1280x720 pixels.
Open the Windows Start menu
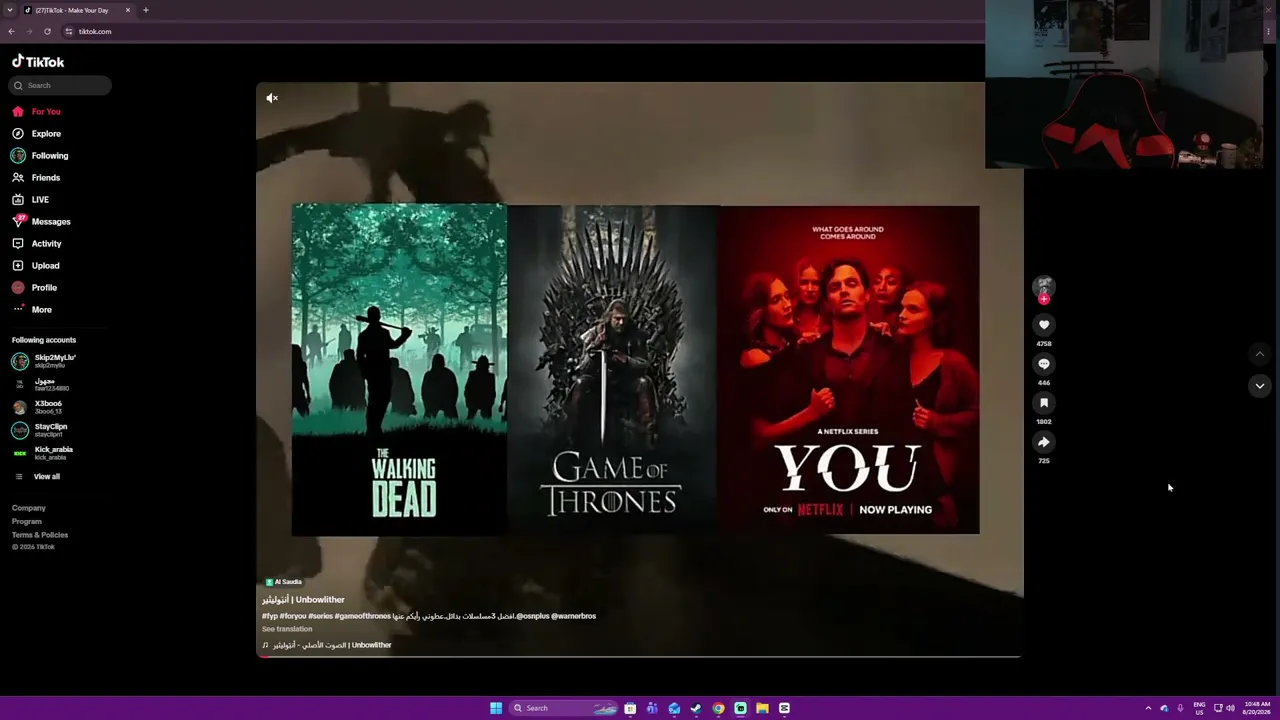(x=496, y=708)
